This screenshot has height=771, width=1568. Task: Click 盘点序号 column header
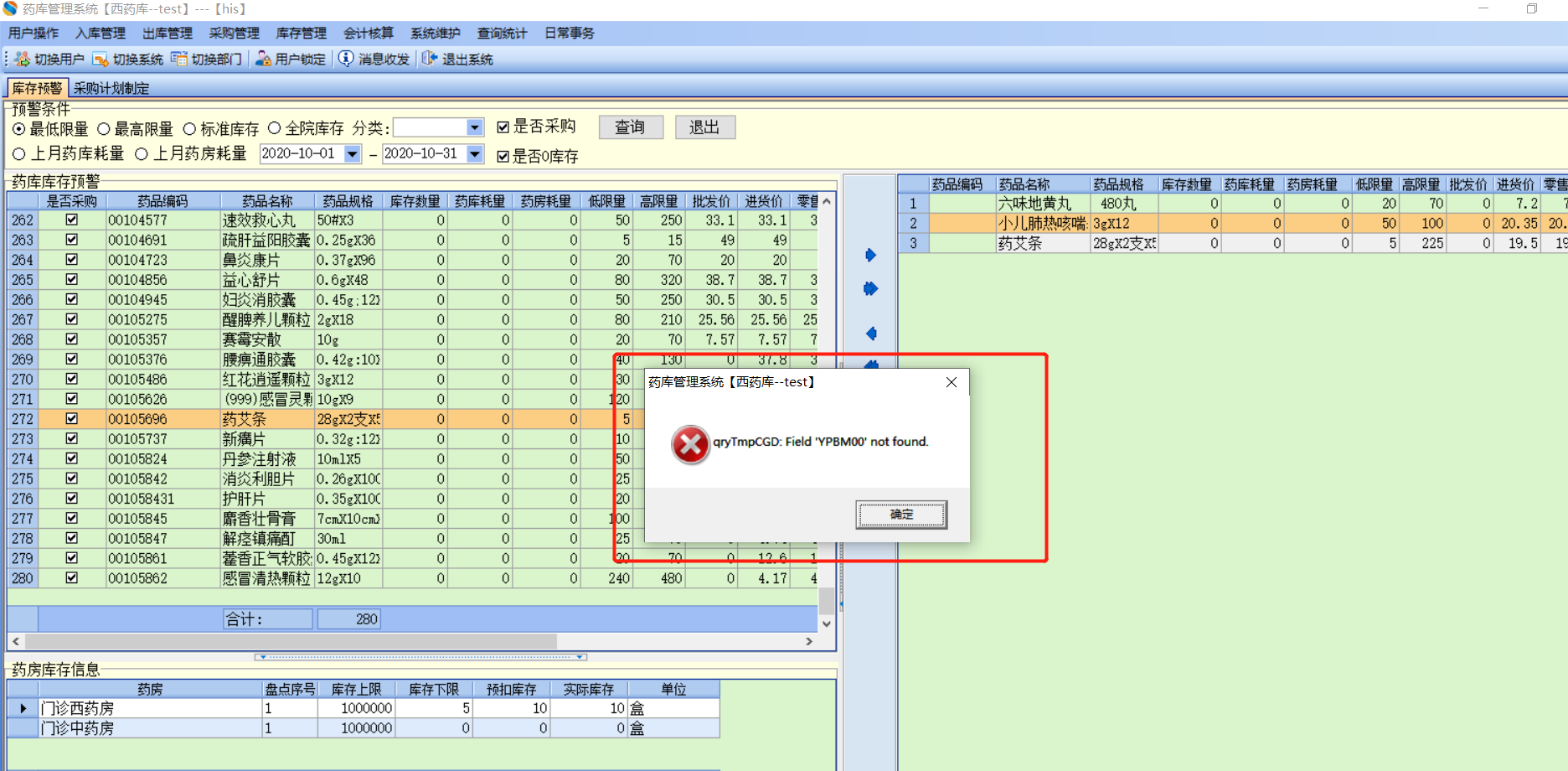pyautogui.click(x=290, y=689)
